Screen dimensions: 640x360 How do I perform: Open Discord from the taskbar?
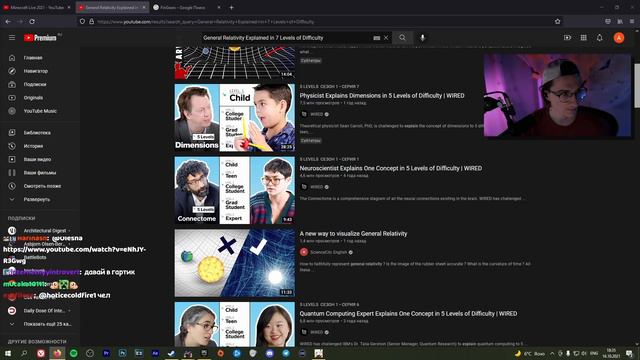click(269, 353)
